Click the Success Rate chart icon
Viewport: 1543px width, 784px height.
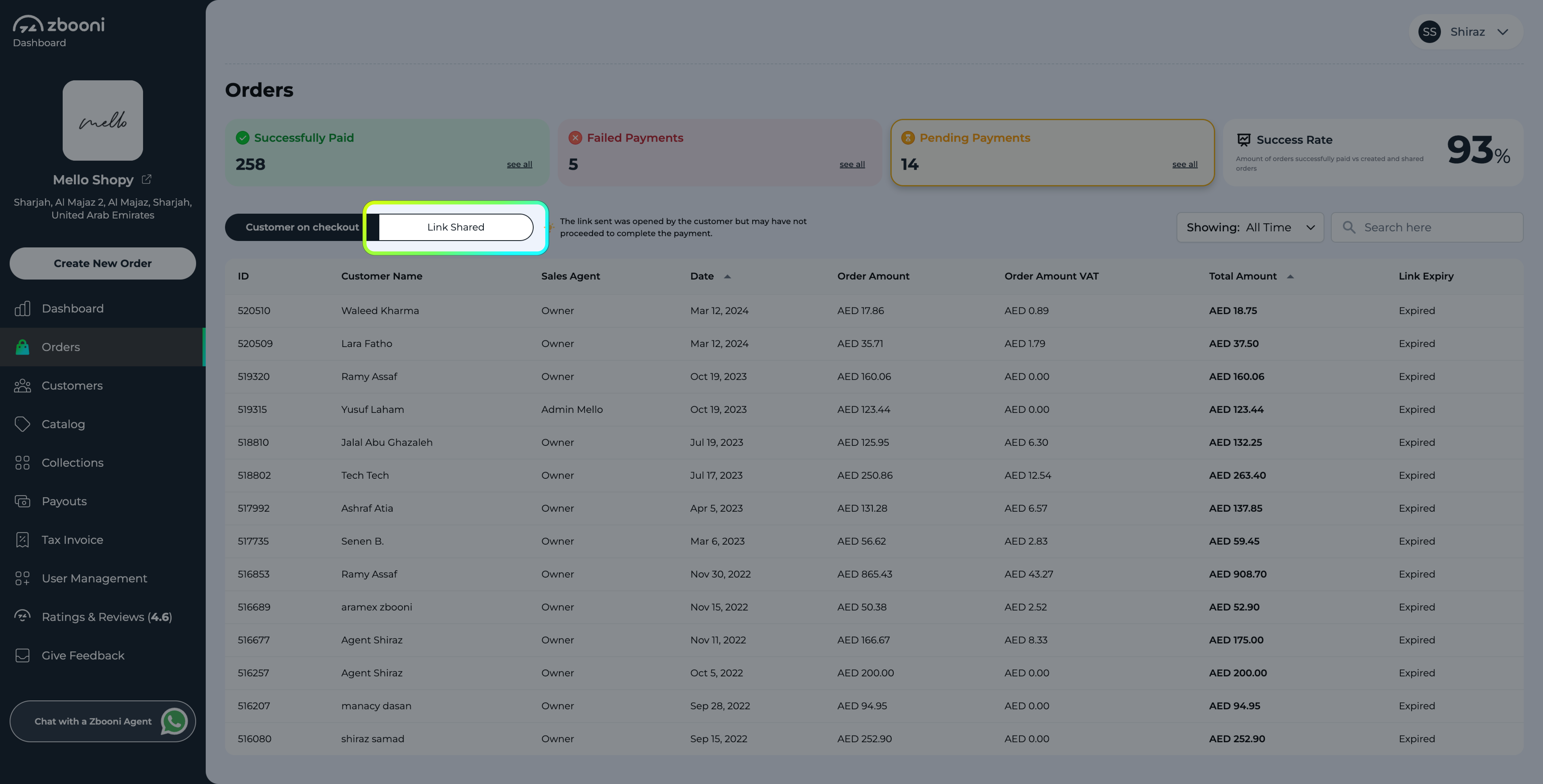click(1244, 140)
